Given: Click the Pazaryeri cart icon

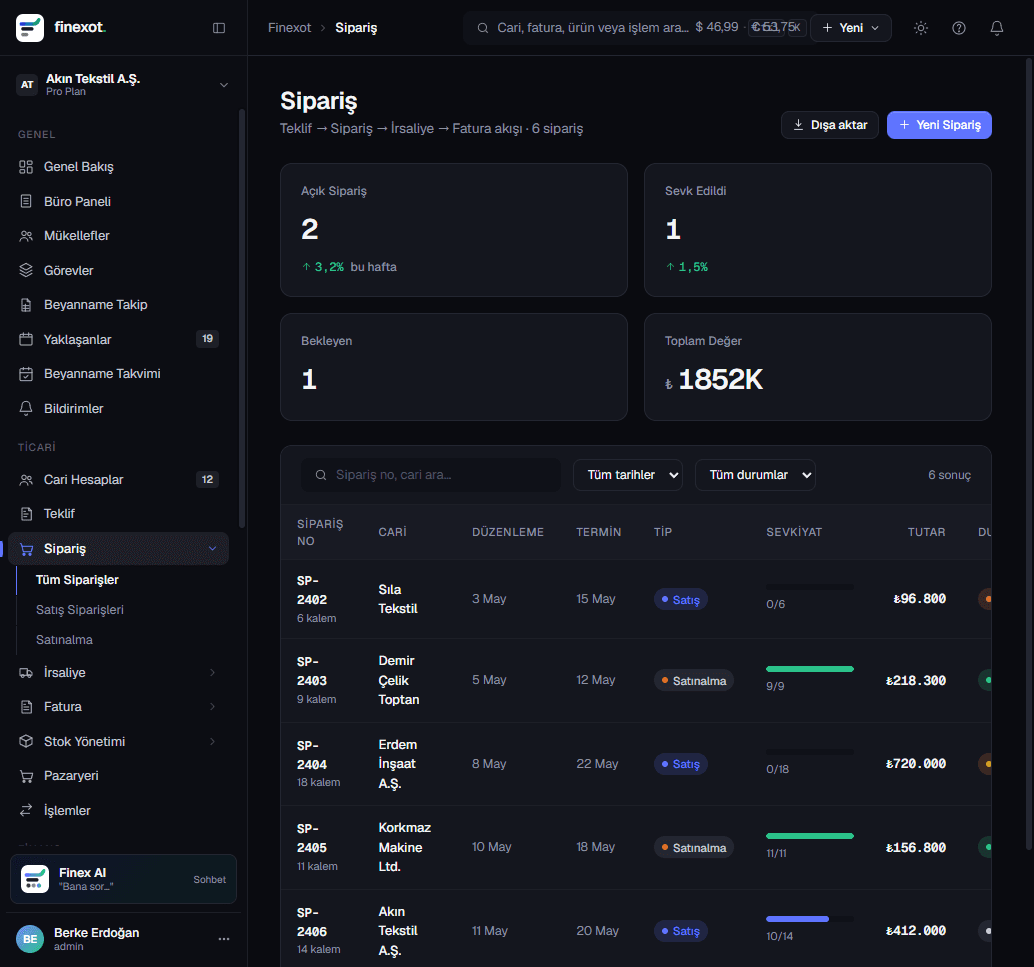Looking at the screenshot, I should [26, 776].
